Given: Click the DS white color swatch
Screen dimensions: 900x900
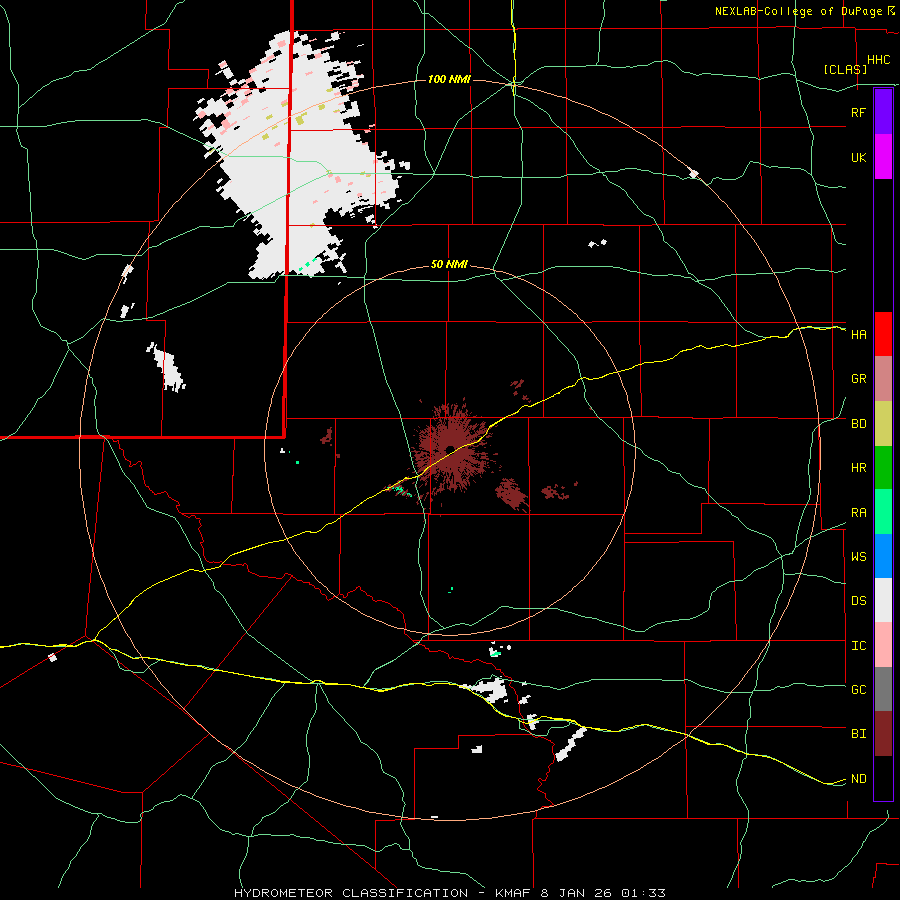Looking at the screenshot, I should 883,600.
